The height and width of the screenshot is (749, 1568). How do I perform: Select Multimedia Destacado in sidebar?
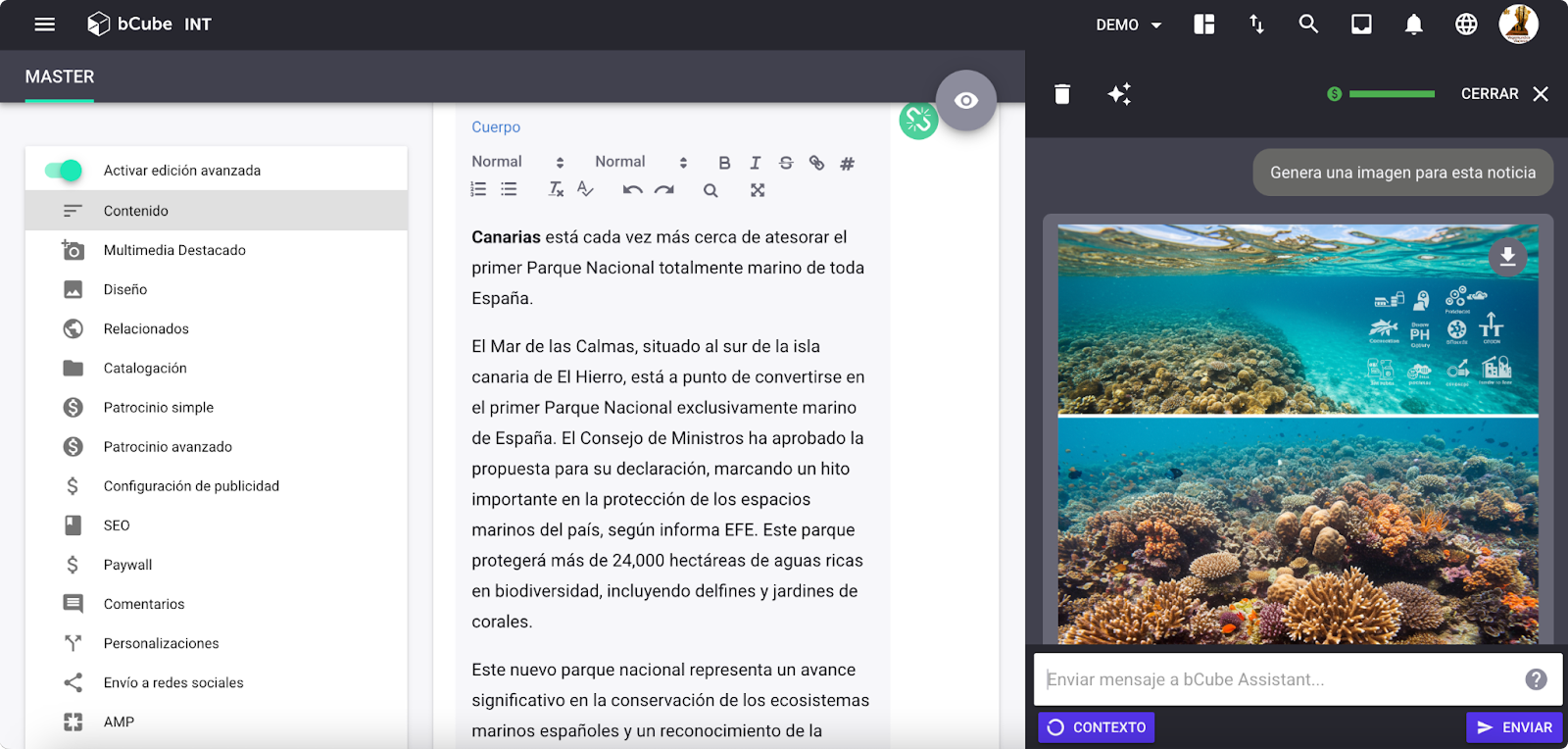pyautogui.click(x=174, y=250)
